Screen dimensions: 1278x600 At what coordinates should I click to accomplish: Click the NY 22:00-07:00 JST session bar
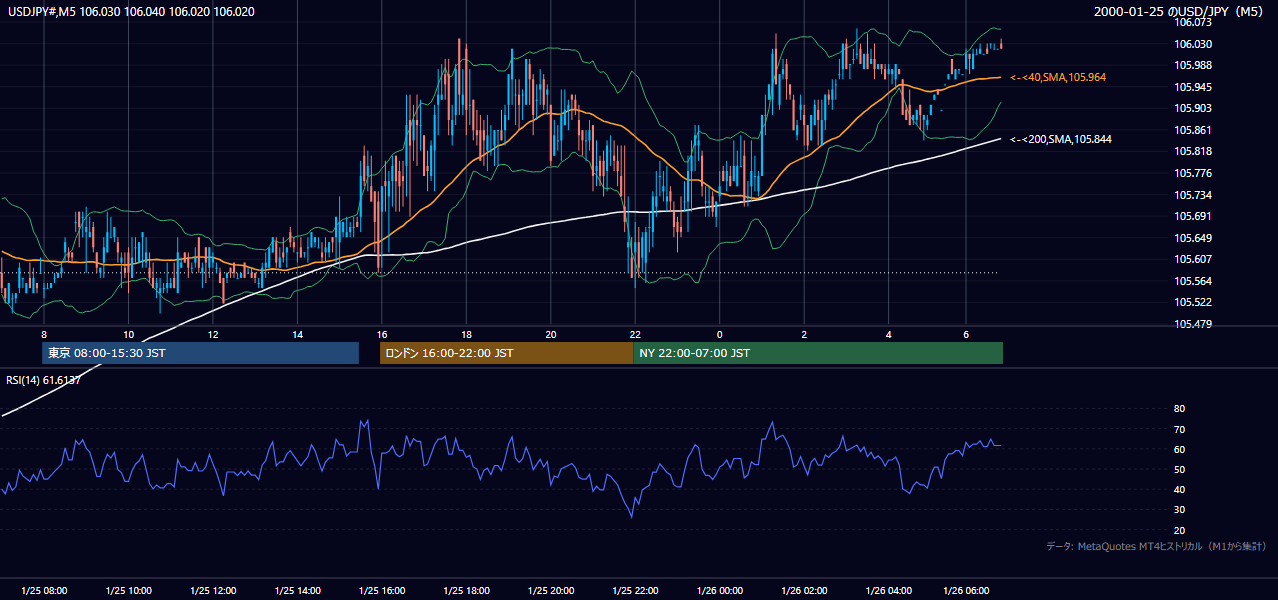[818, 353]
